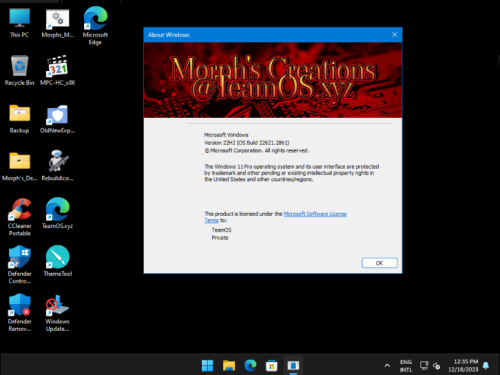The image size is (500, 375).
Task: Open network status tray icon
Action: click(x=424, y=366)
